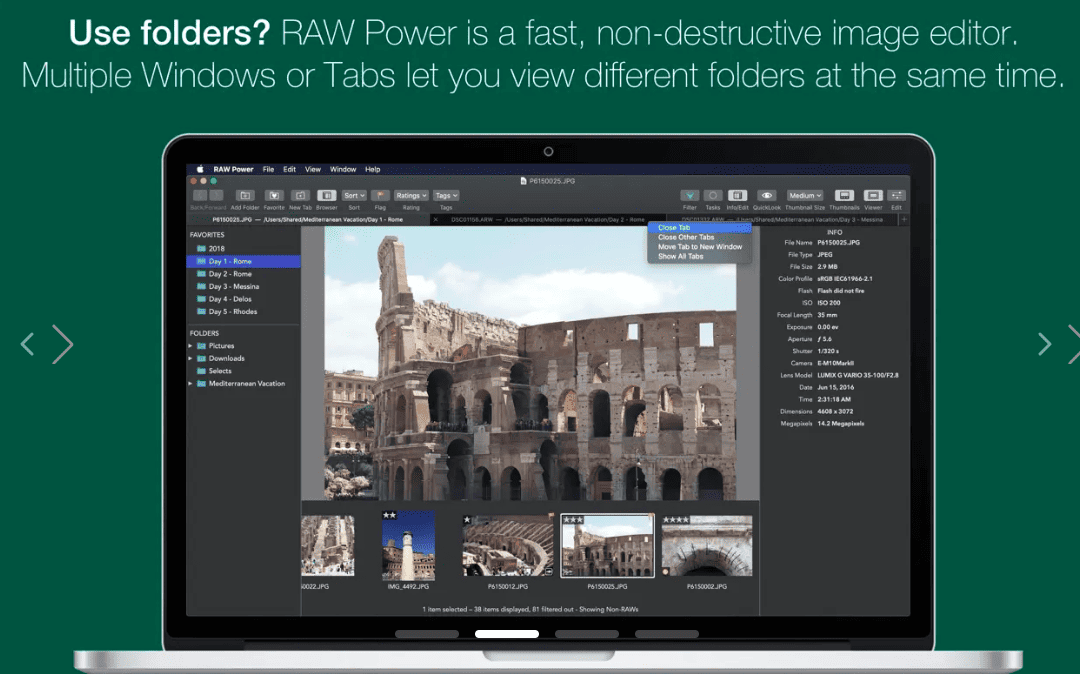Open the Apple menu
The image size is (1080, 674).
[x=200, y=169]
